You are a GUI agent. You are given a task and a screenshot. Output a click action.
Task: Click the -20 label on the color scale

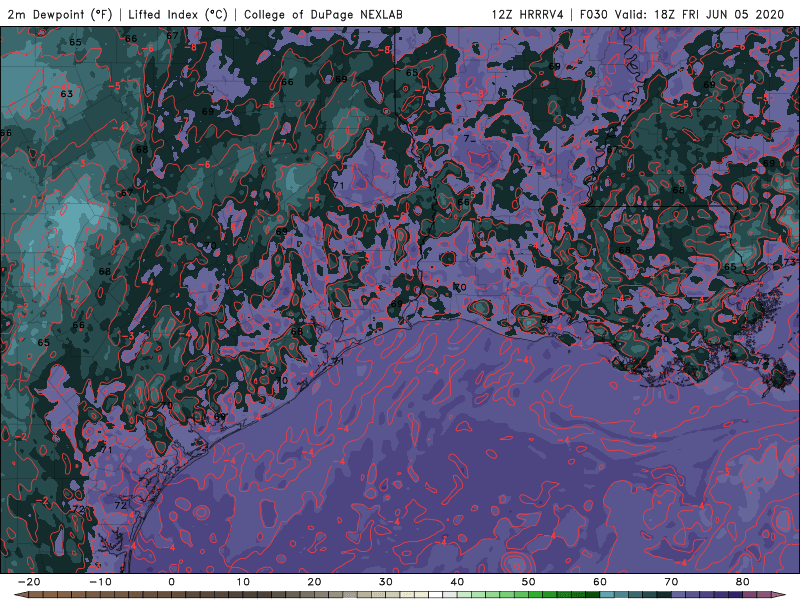[29, 582]
